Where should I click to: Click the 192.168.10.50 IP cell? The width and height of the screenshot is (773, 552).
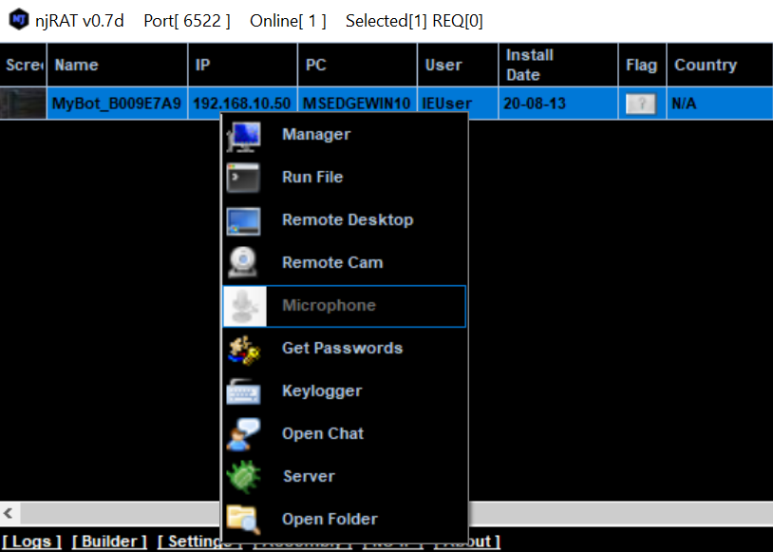coord(243,104)
